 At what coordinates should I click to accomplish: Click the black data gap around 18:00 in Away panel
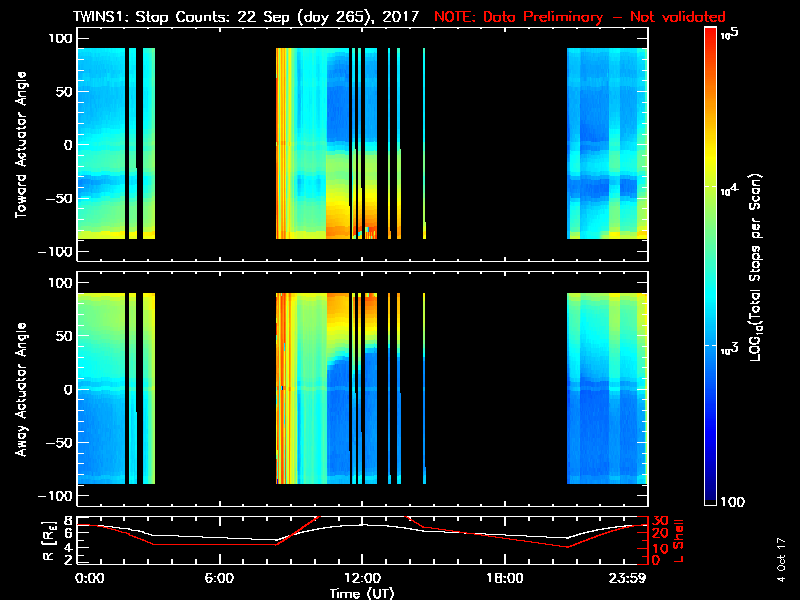(495, 389)
